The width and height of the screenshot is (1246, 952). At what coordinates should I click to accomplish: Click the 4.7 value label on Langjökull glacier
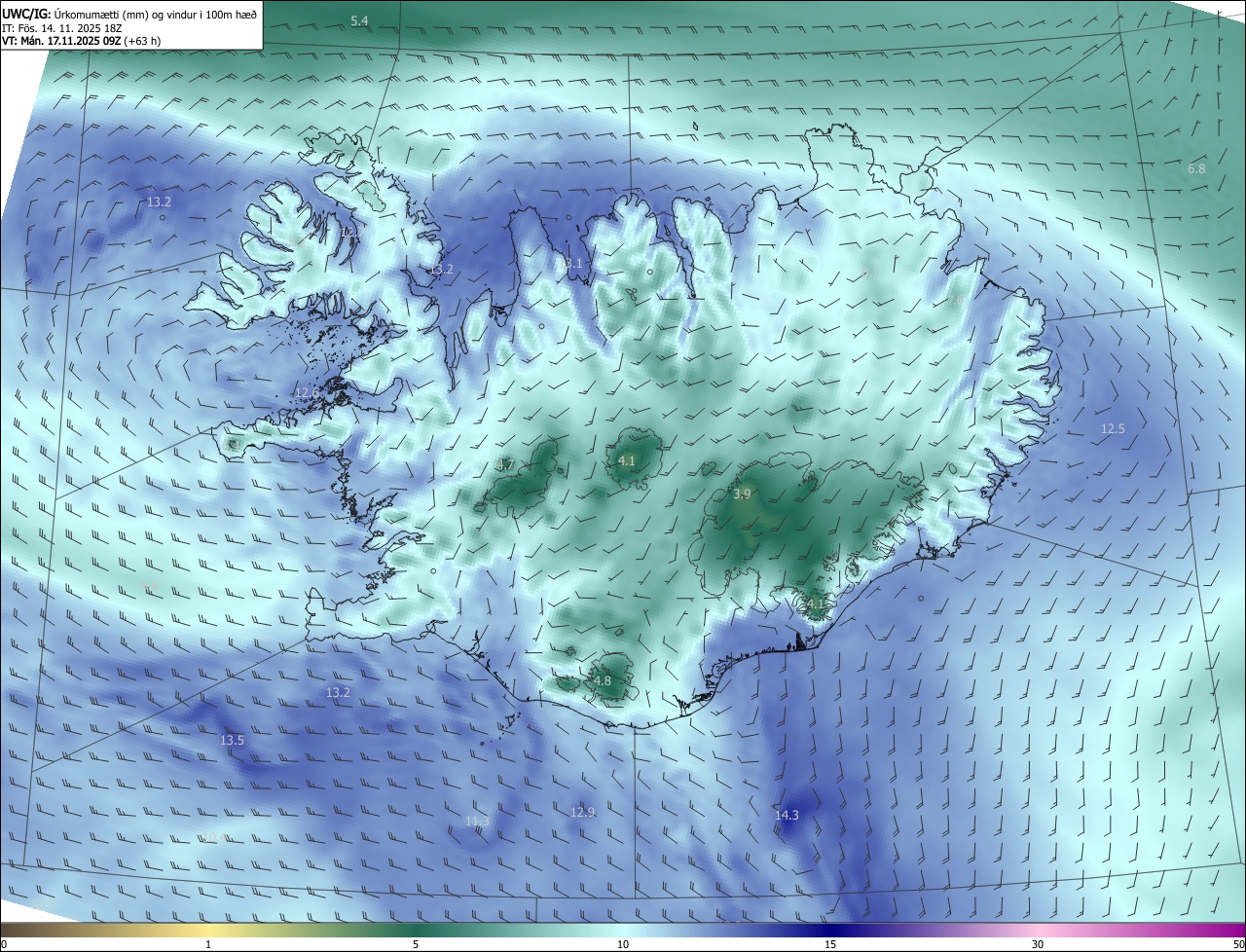[505, 465]
